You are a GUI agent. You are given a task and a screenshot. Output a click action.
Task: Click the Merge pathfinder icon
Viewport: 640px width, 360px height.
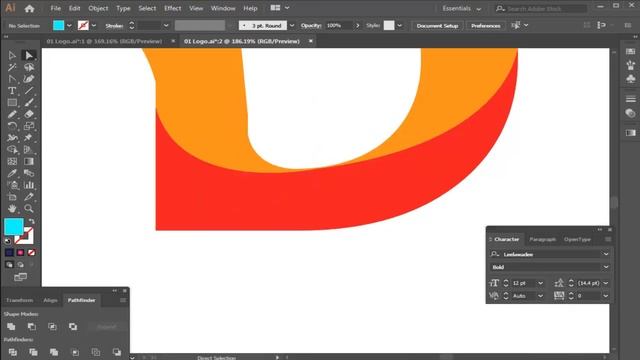pos(54,352)
